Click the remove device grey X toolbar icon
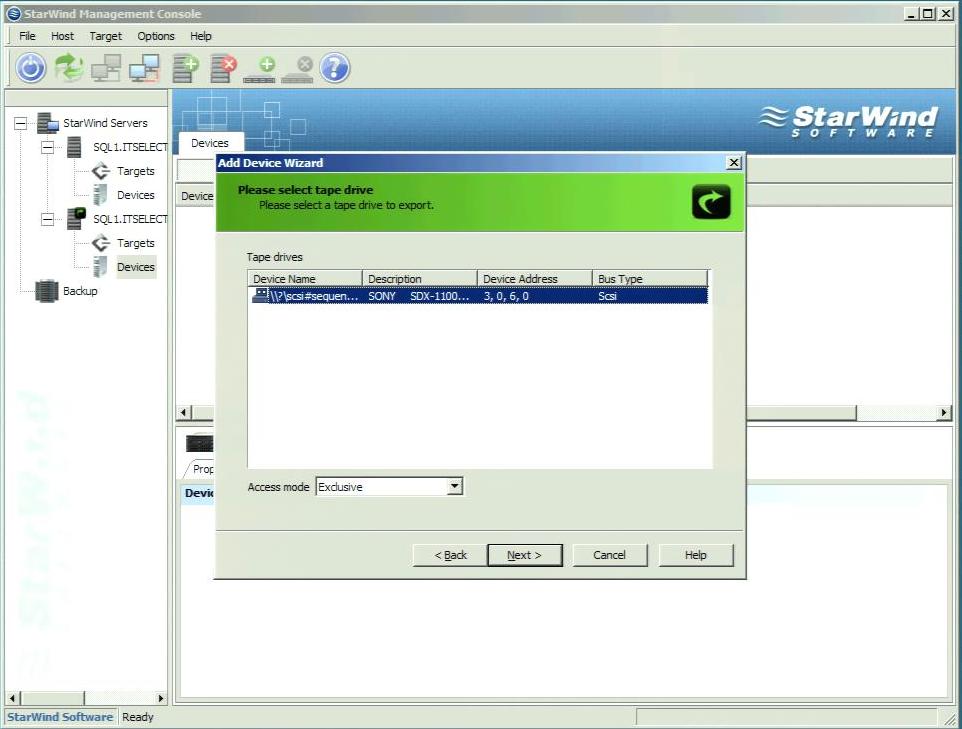Image resolution: width=962 pixels, height=729 pixels. click(x=298, y=70)
